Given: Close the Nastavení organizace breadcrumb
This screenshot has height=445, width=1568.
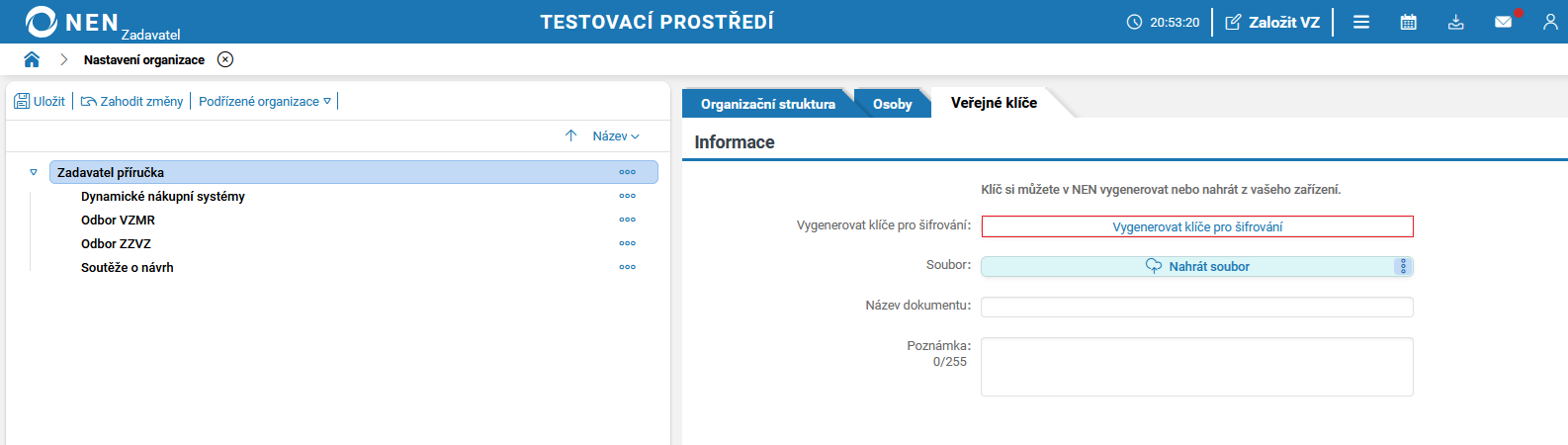Looking at the screenshot, I should pyautogui.click(x=225, y=59).
